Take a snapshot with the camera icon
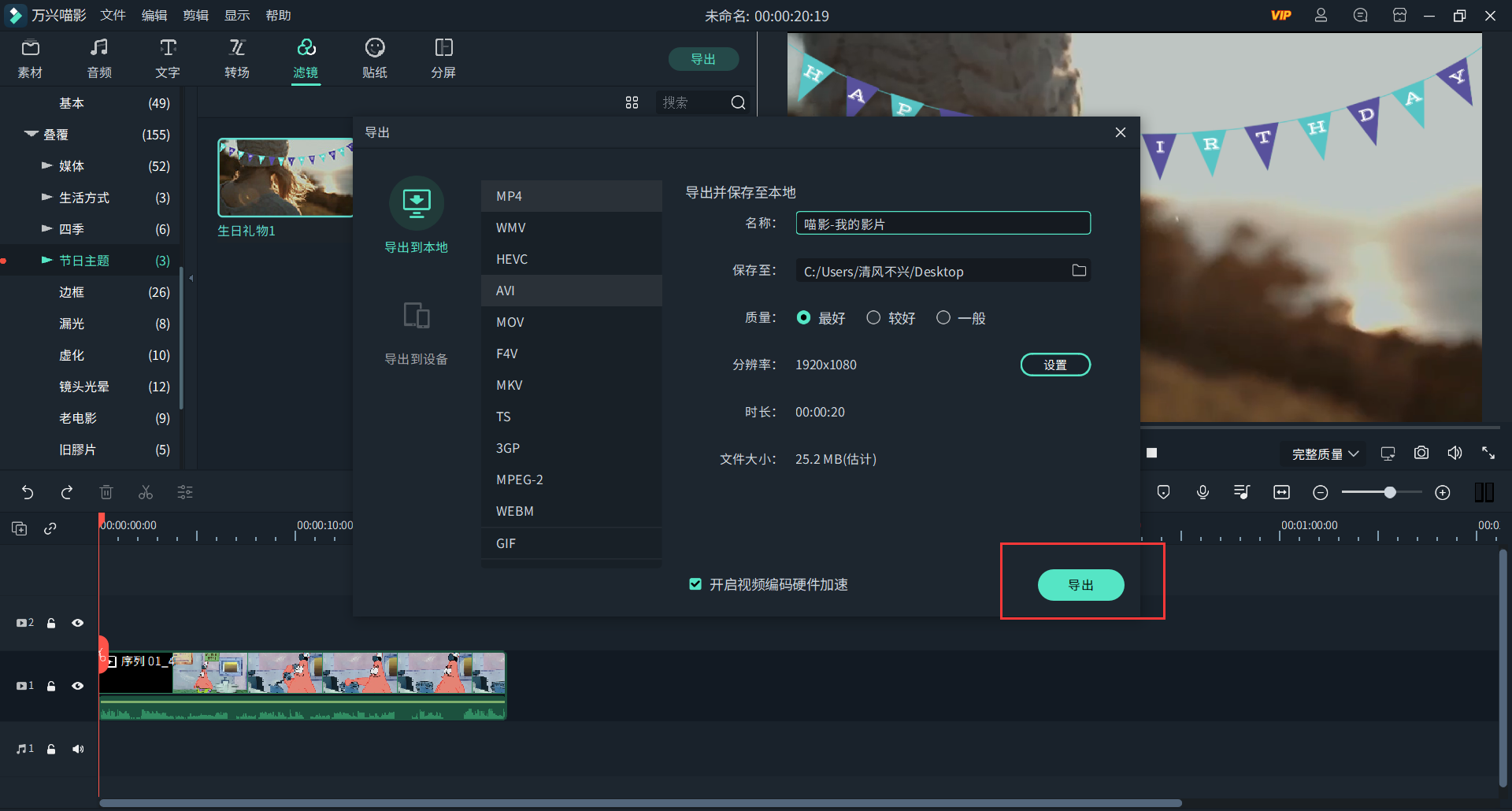The height and width of the screenshot is (811, 1512). click(x=1421, y=453)
